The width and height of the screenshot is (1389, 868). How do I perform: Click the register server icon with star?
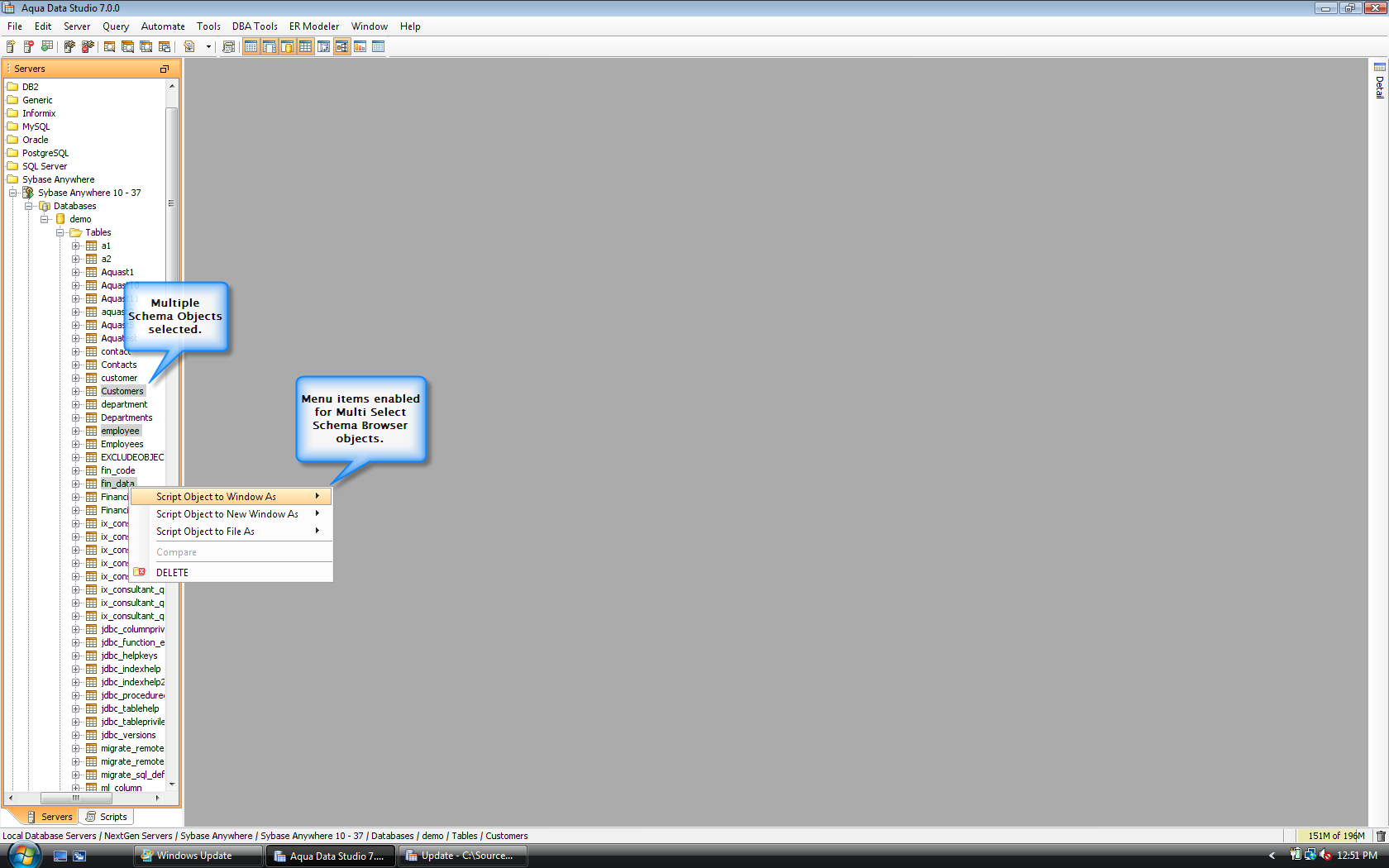(x=11, y=46)
